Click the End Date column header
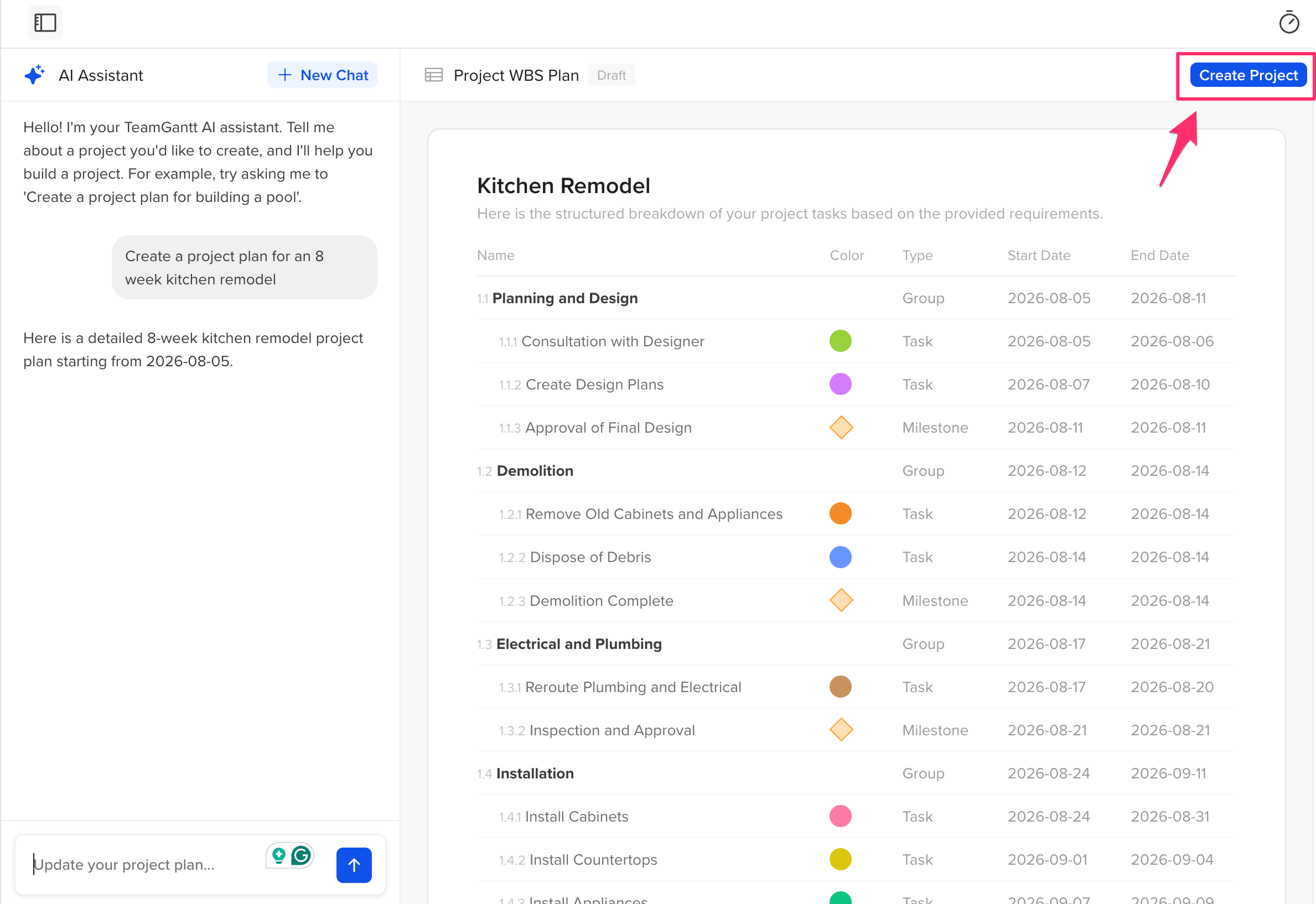Screen dimensions: 1316x904 pos(1159,255)
